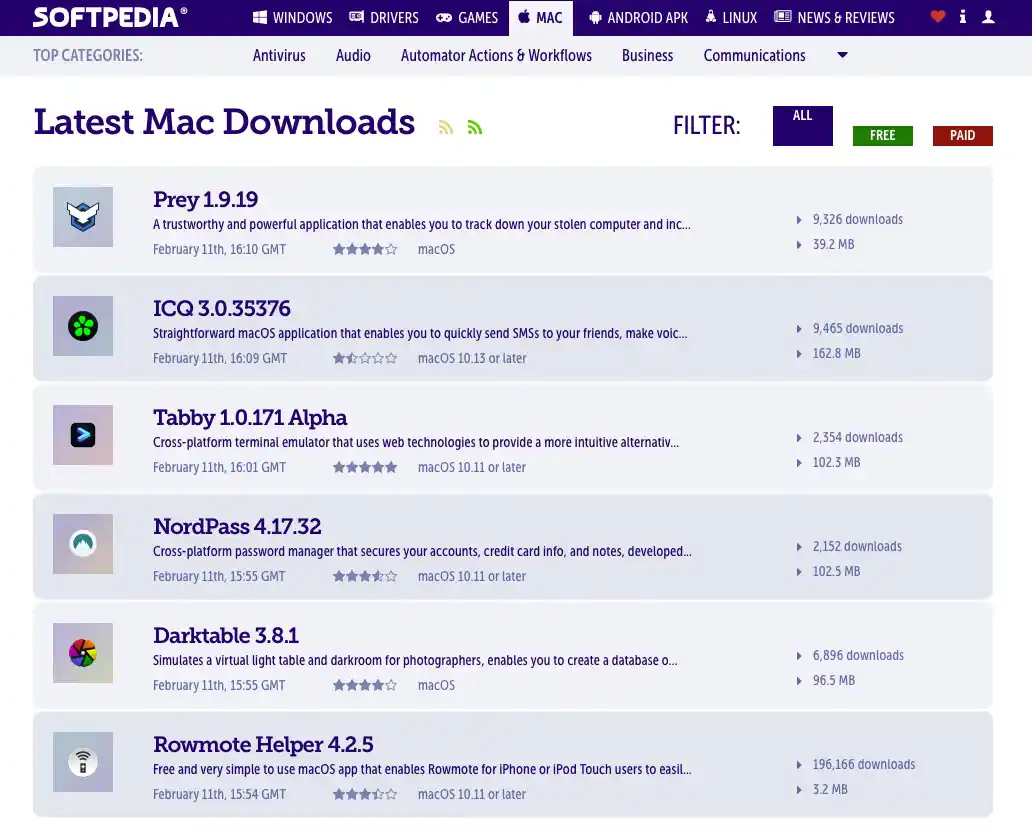The width and height of the screenshot is (1032, 829).
Task: Click the 9,465 downloads text
Action: 858,328
